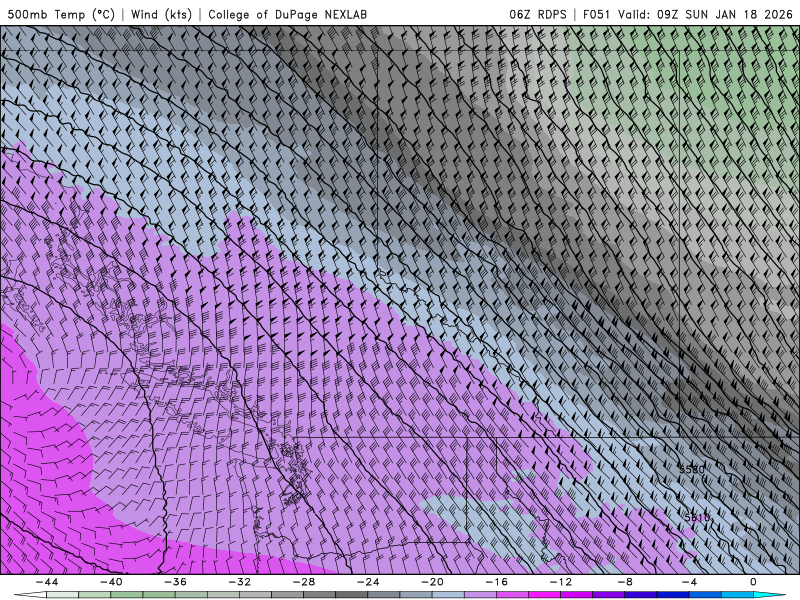
Task: Click the '5580' height contour label
Action: [x=691, y=469]
